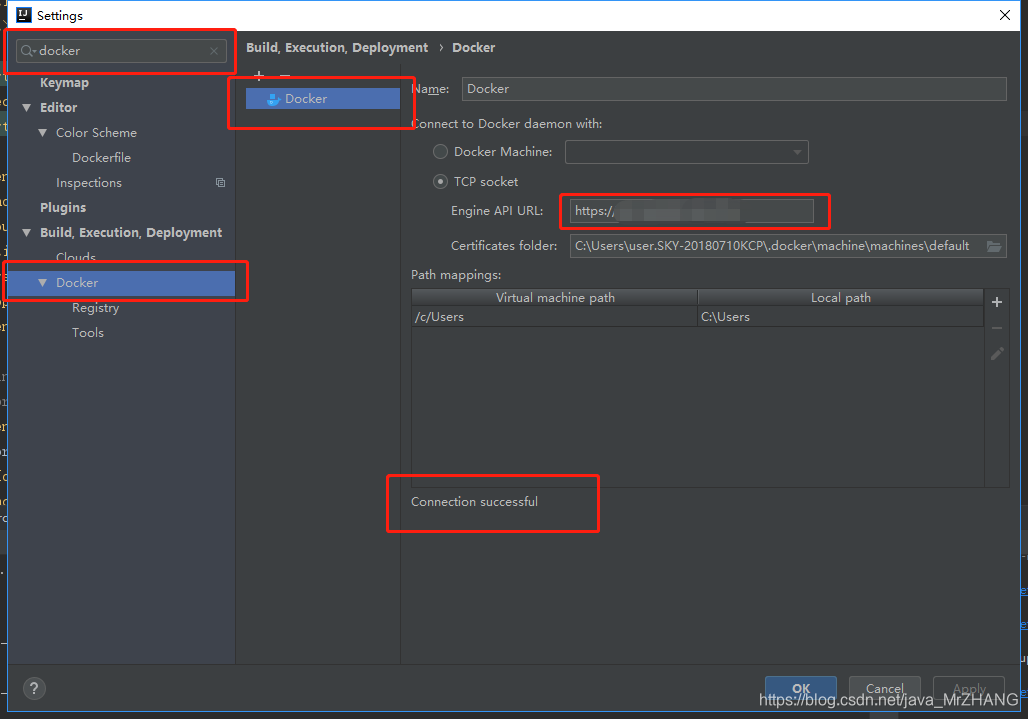Viewport: 1028px width, 719px height.
Task: Select the /c/Users mapping cell
Action: click(x=555, y=317)
